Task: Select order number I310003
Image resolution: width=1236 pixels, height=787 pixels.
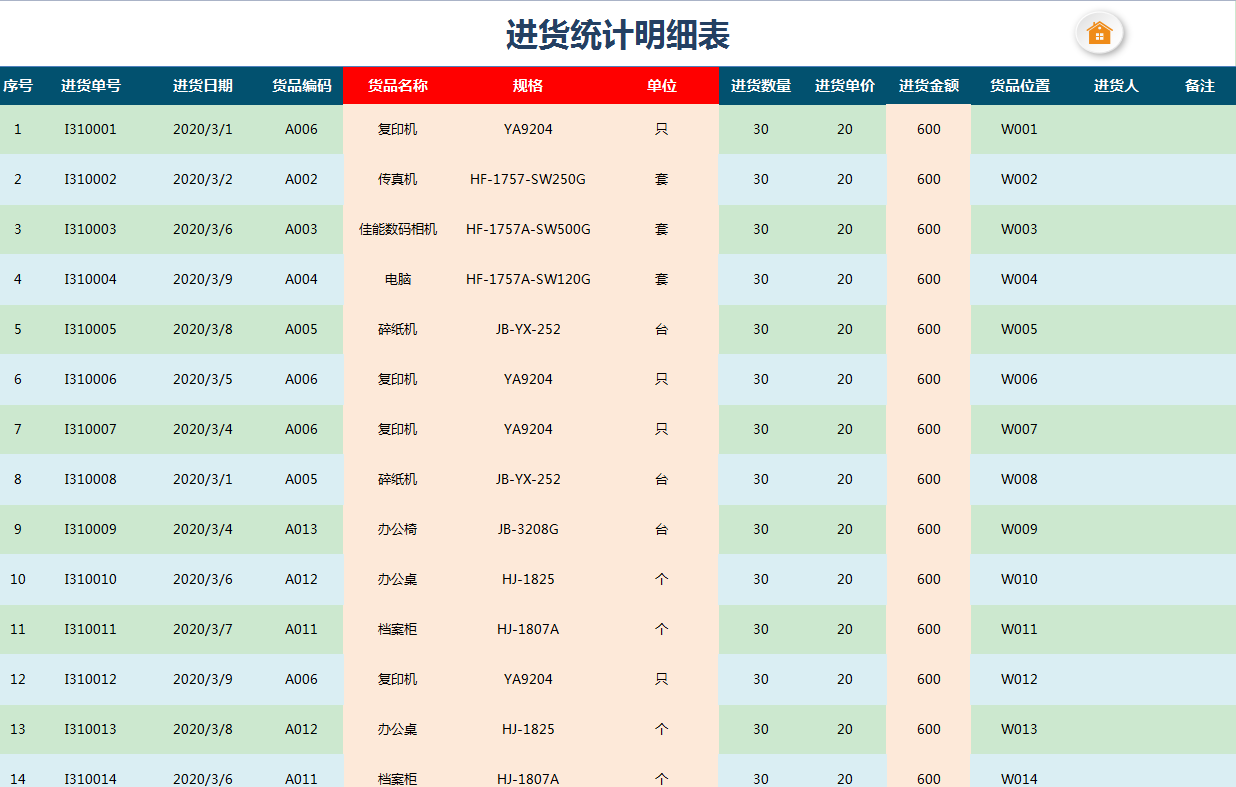Action: click(x=91, y=229)
